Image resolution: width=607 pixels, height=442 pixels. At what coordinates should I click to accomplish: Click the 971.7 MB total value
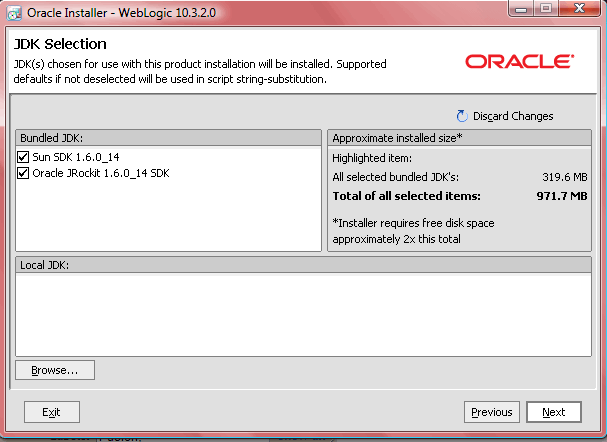point(562,196)
